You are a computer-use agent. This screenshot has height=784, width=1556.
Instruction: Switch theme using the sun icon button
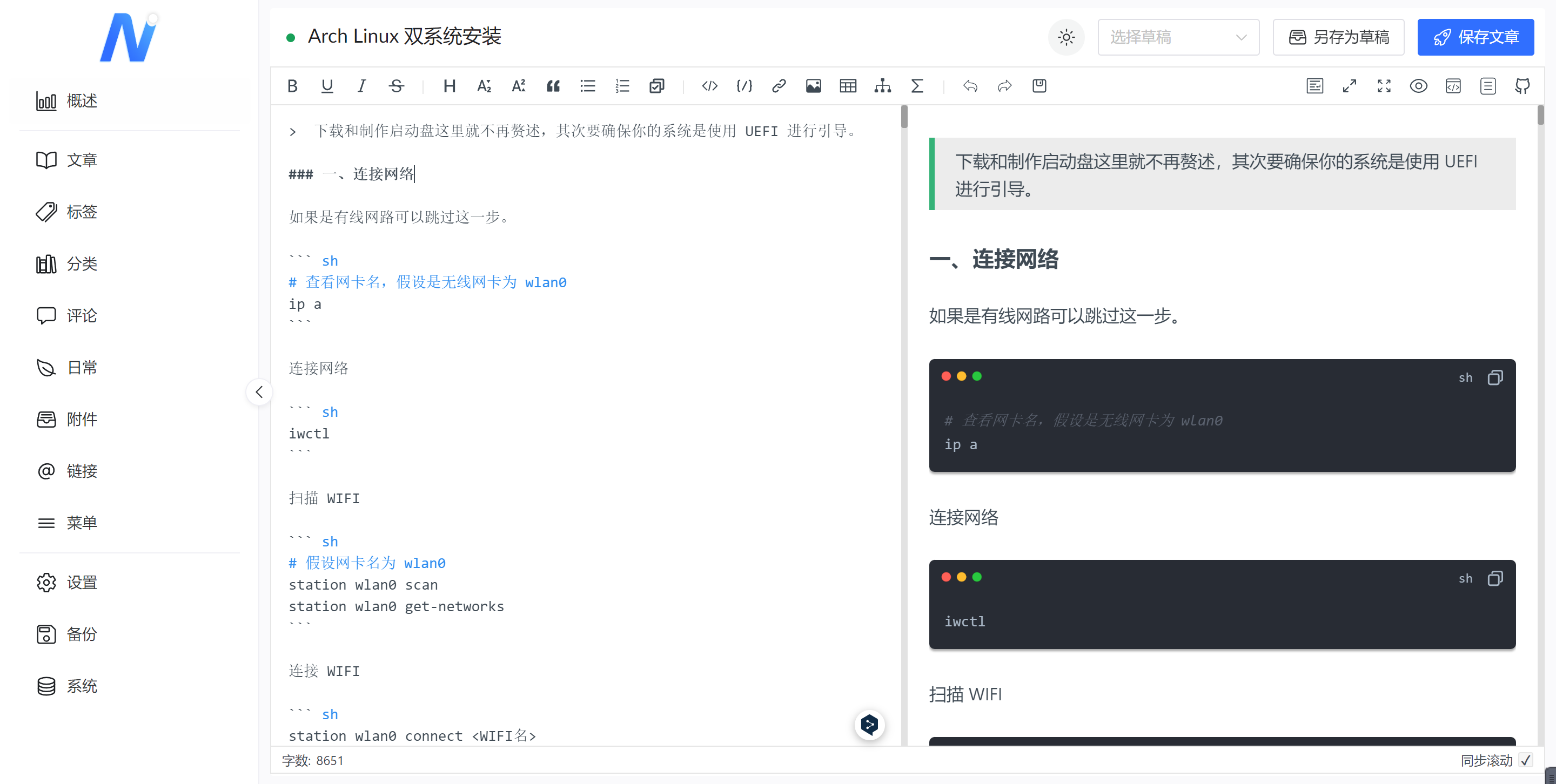point(1066,37)
